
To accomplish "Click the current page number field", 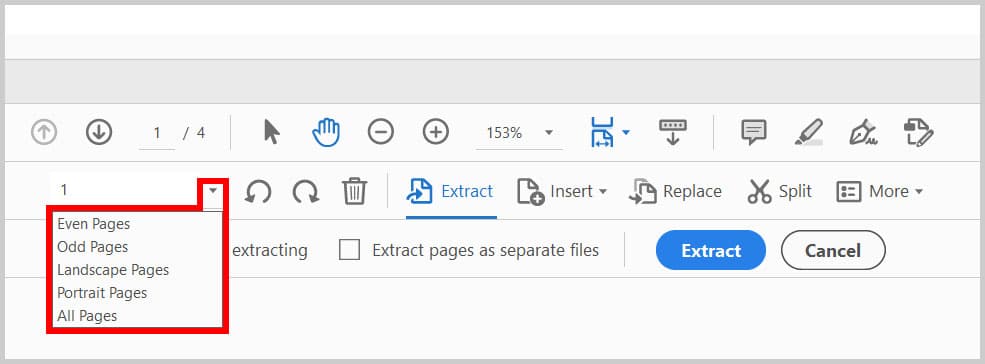I will (157, 133).
